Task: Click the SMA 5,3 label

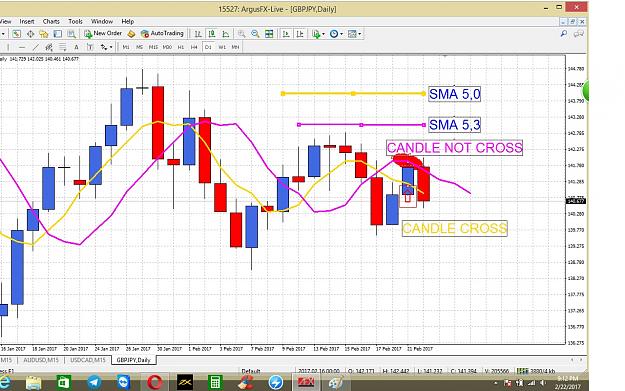Action: point(454,125)
